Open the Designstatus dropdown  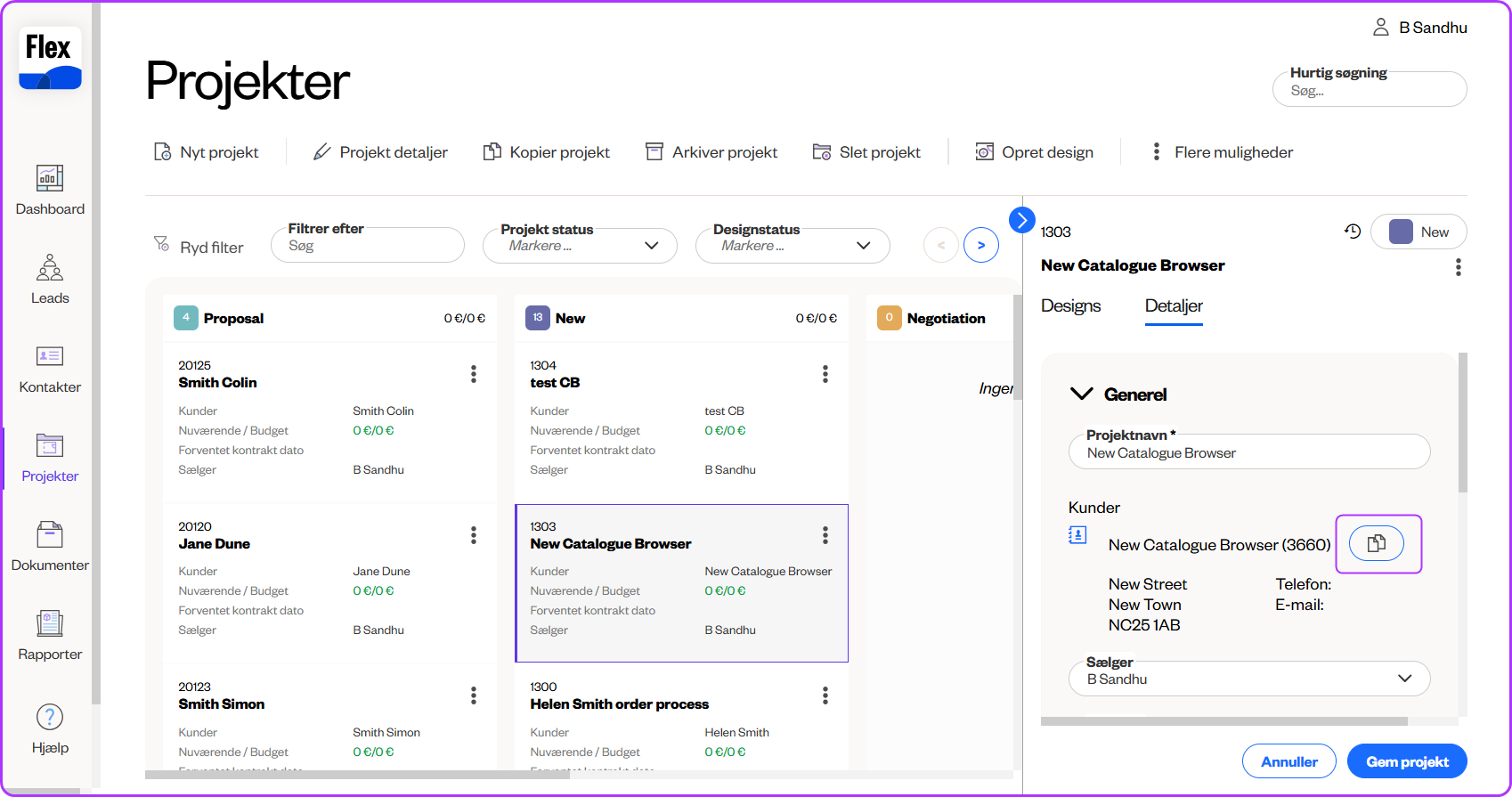(x=793, y=246)
